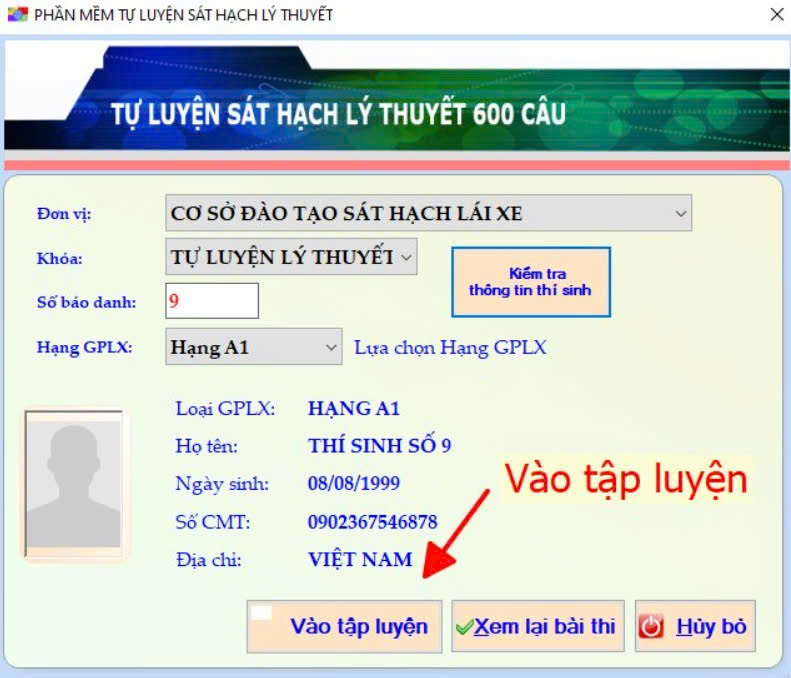Click the app icon in the title bar
Screen dimensions: 791x678
point(18,15)
